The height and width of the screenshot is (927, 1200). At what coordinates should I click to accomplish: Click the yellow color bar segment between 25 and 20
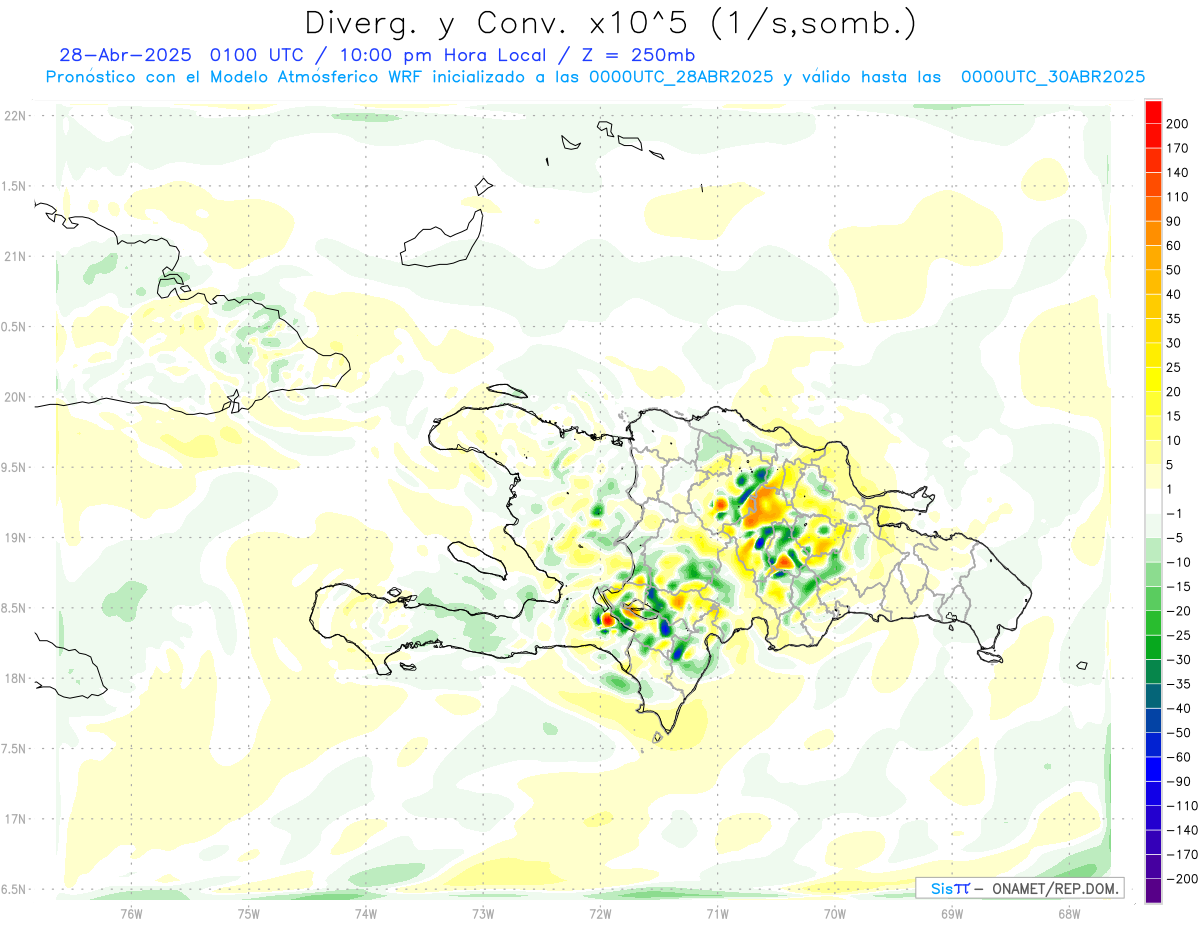coord(1154,380)
